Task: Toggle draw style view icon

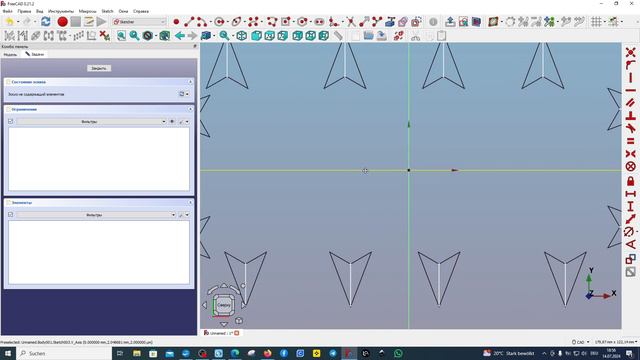Action: point(147,36)
